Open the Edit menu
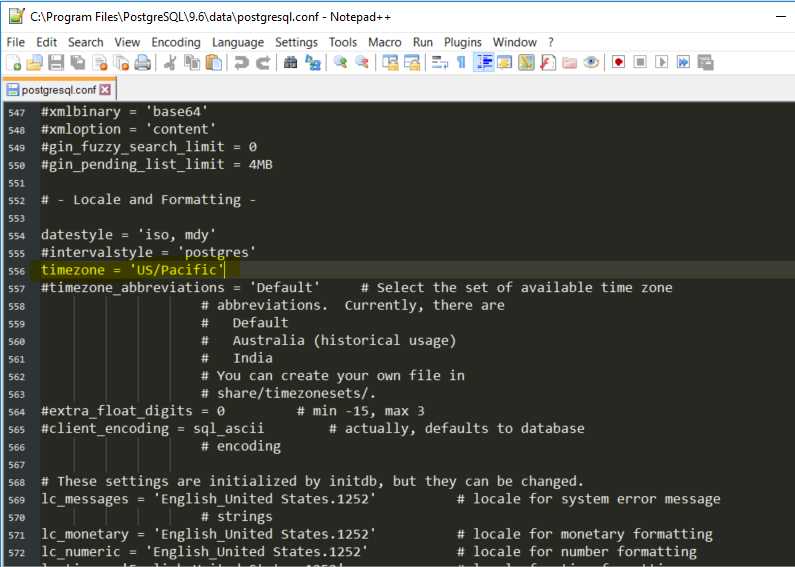 click(x=47, y=42)
